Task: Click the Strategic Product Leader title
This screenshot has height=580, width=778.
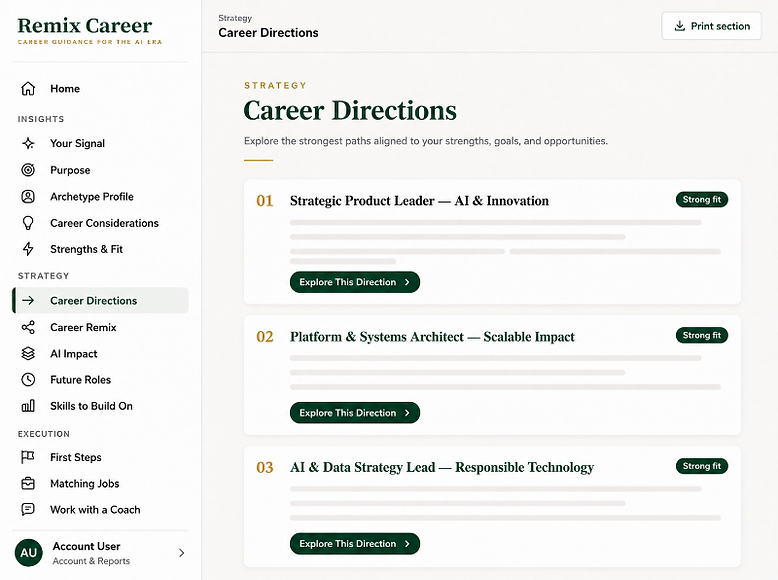Action: coord(419,201)
